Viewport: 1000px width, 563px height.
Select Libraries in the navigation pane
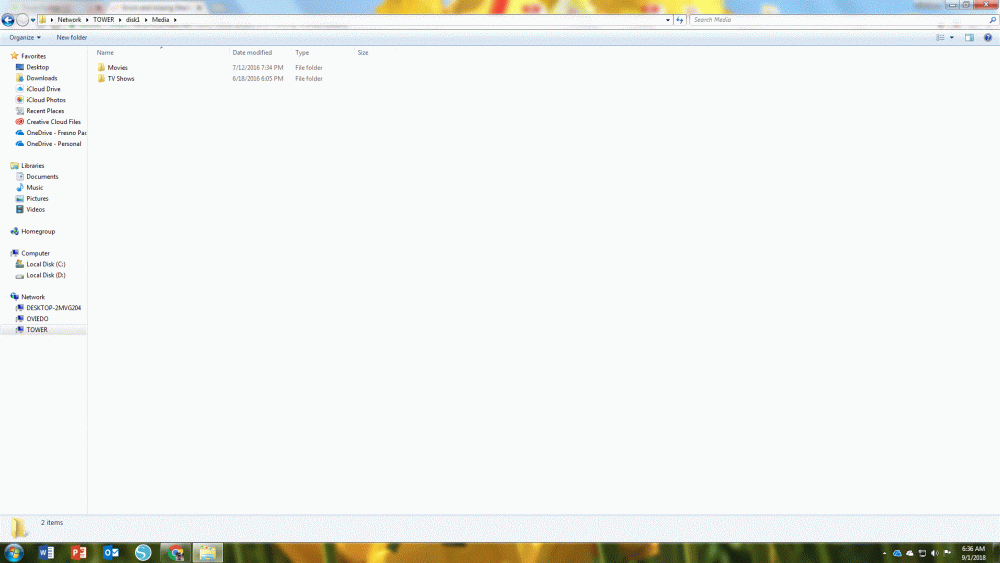pos(33,166)
